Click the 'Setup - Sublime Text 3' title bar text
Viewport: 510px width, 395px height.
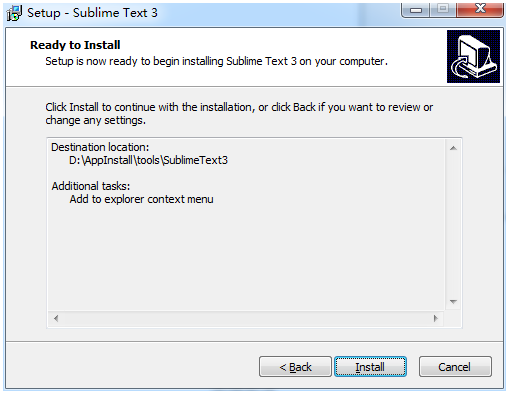pyautogui.click(x=92, y=13)
